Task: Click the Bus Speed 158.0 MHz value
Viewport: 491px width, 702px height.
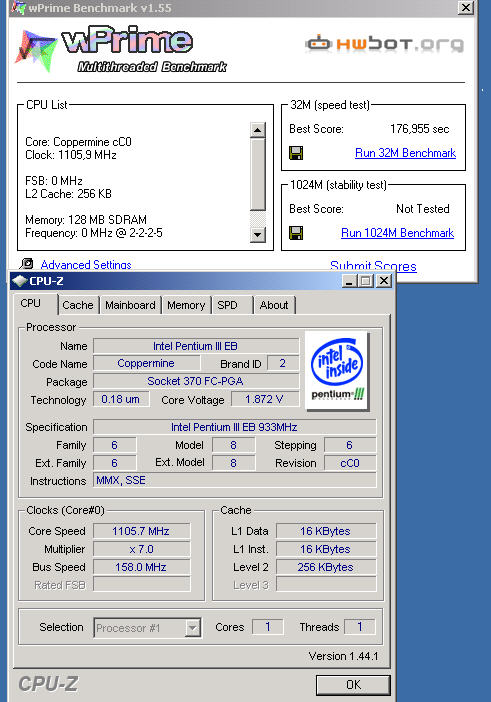Action: click(141, 567)
